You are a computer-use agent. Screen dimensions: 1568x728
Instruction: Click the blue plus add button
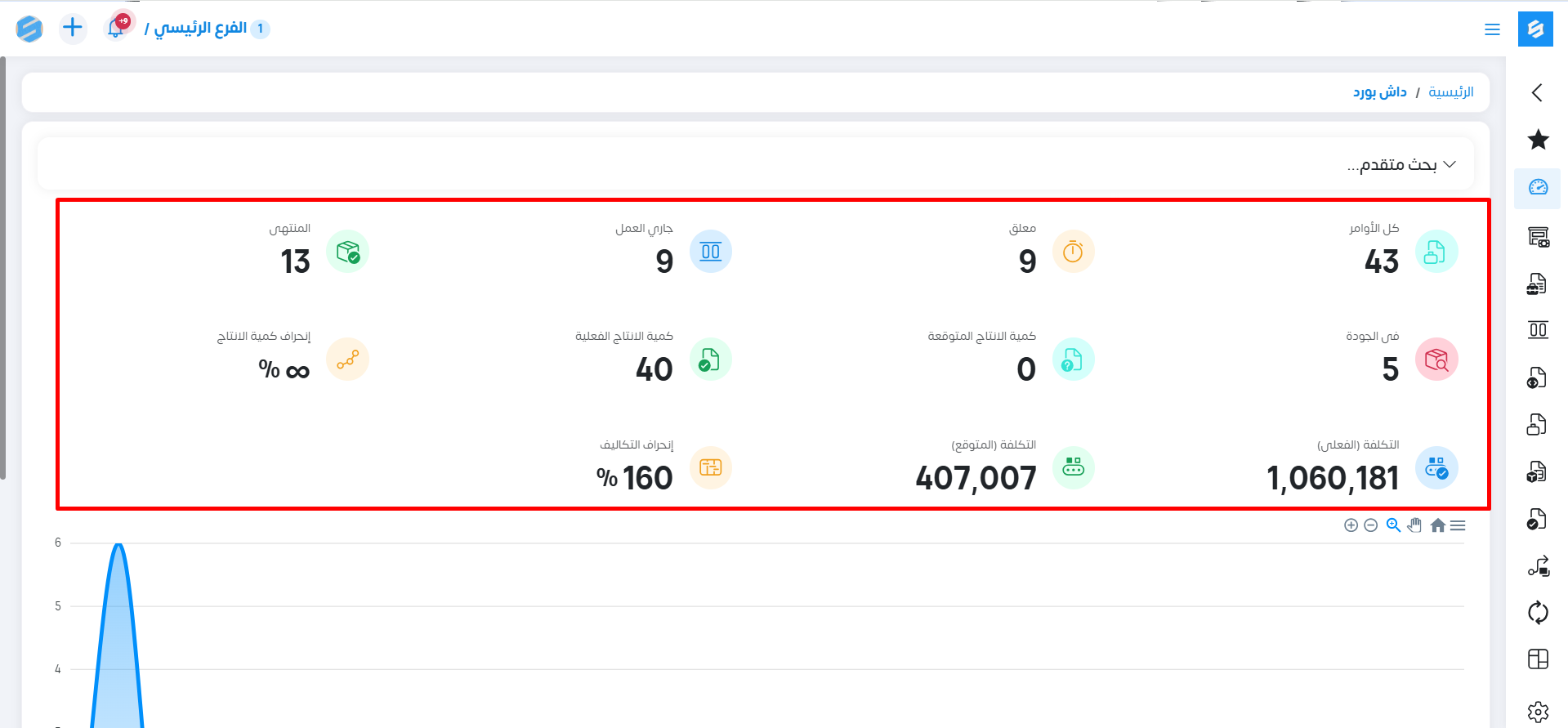73,28
